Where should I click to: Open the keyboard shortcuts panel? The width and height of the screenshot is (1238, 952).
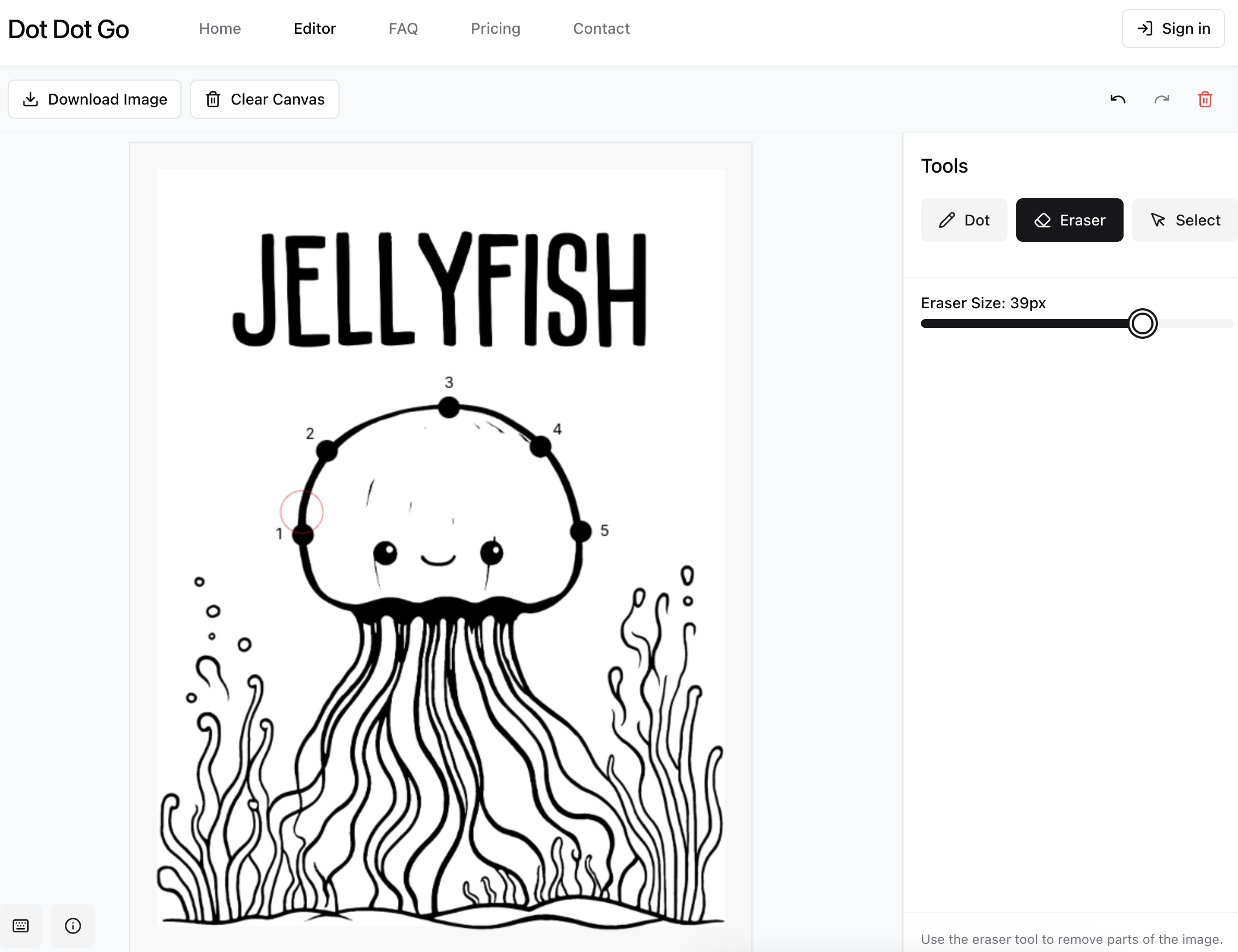21,926
